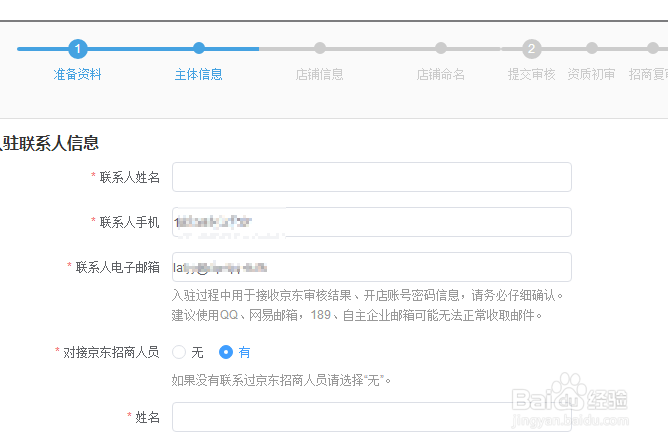Image resolution: width=668 pixels, height=444 pixels.
Task: Click the step 2 circle marker
Action: pyautogui.click(x=532, y=49)
